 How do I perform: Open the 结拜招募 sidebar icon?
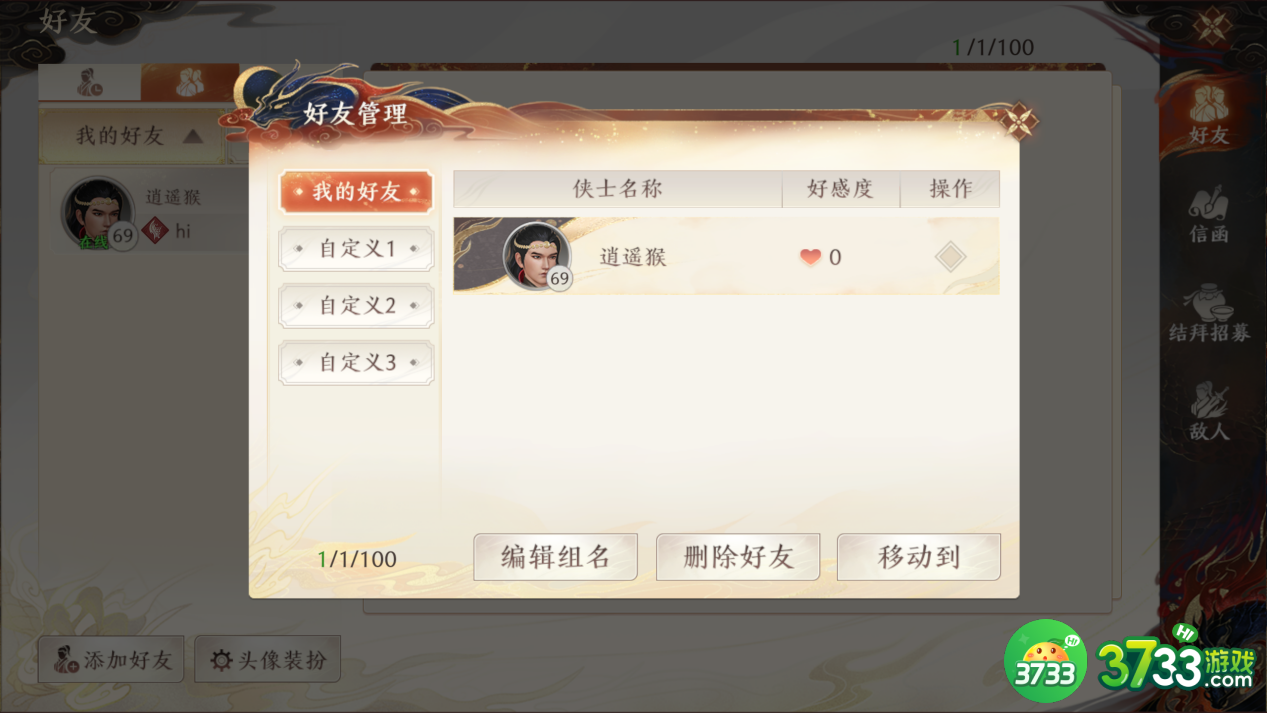pyautogui.click(x=1209, y=314)
